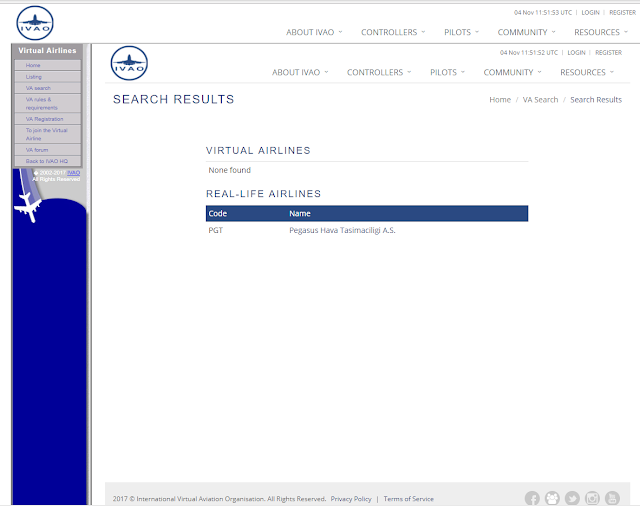The height and width of the screenshot is (518, 640).
Task: Click the REAL-LIFE AIRLINES heading
Action: 264,193
